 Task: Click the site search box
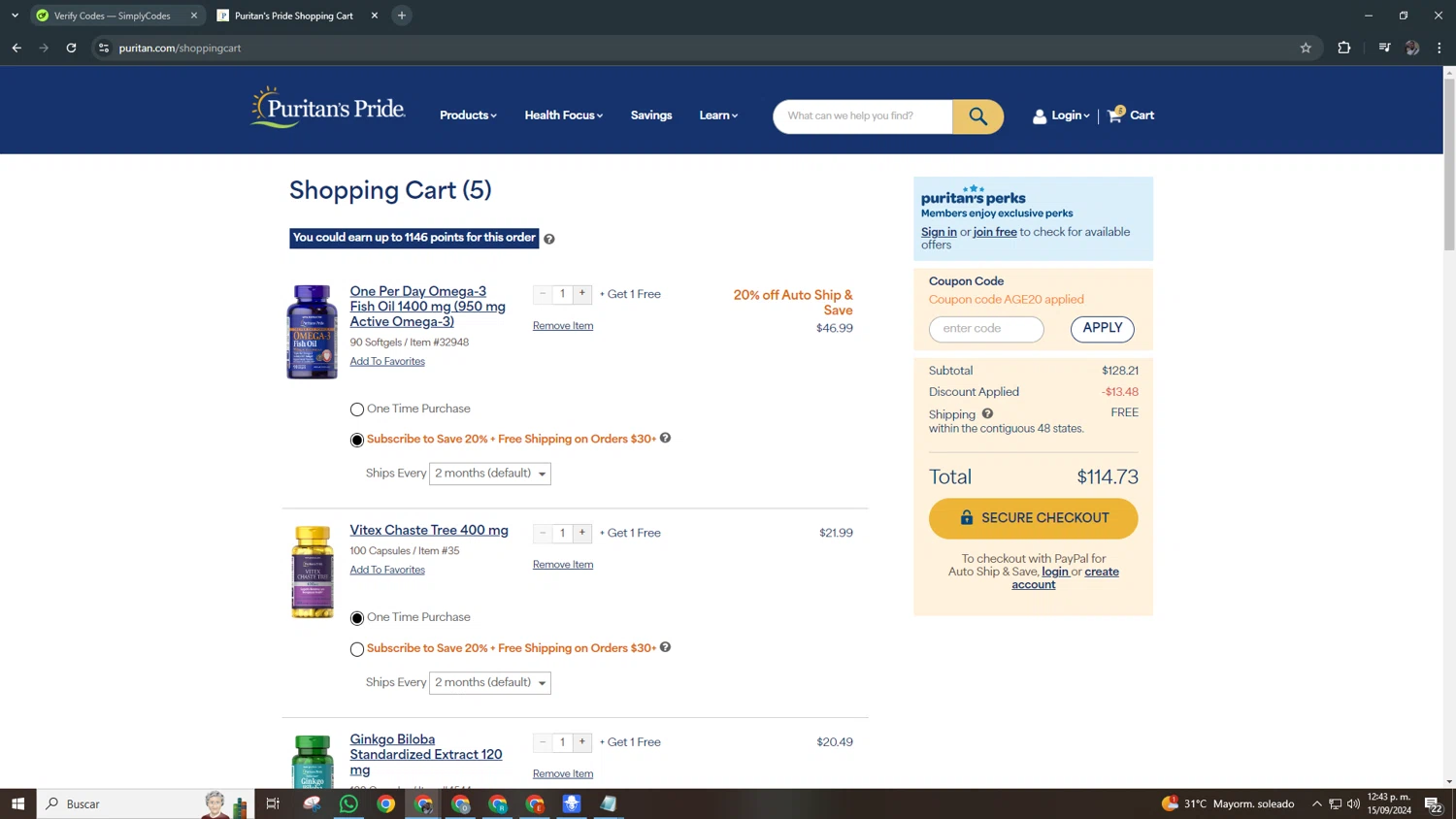point(863,116)
